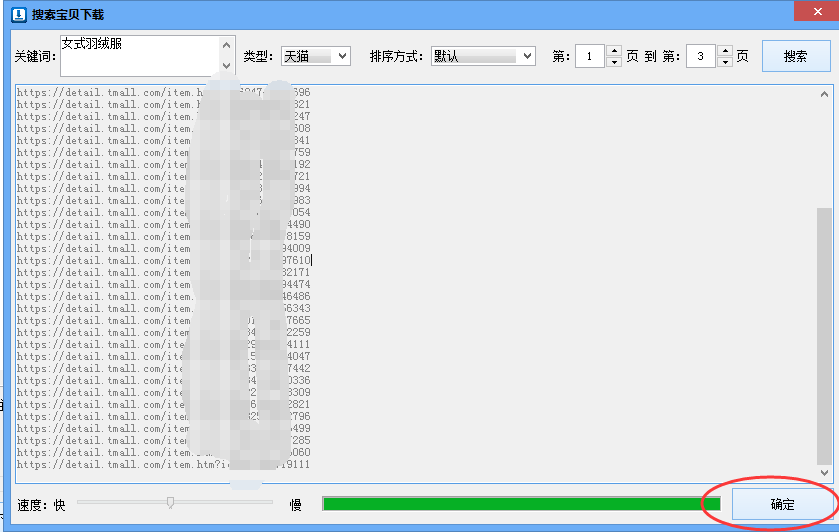Screen dimensions: 839x532
Task: Click the results list scroll-down arrow
Action: (825, 472)
